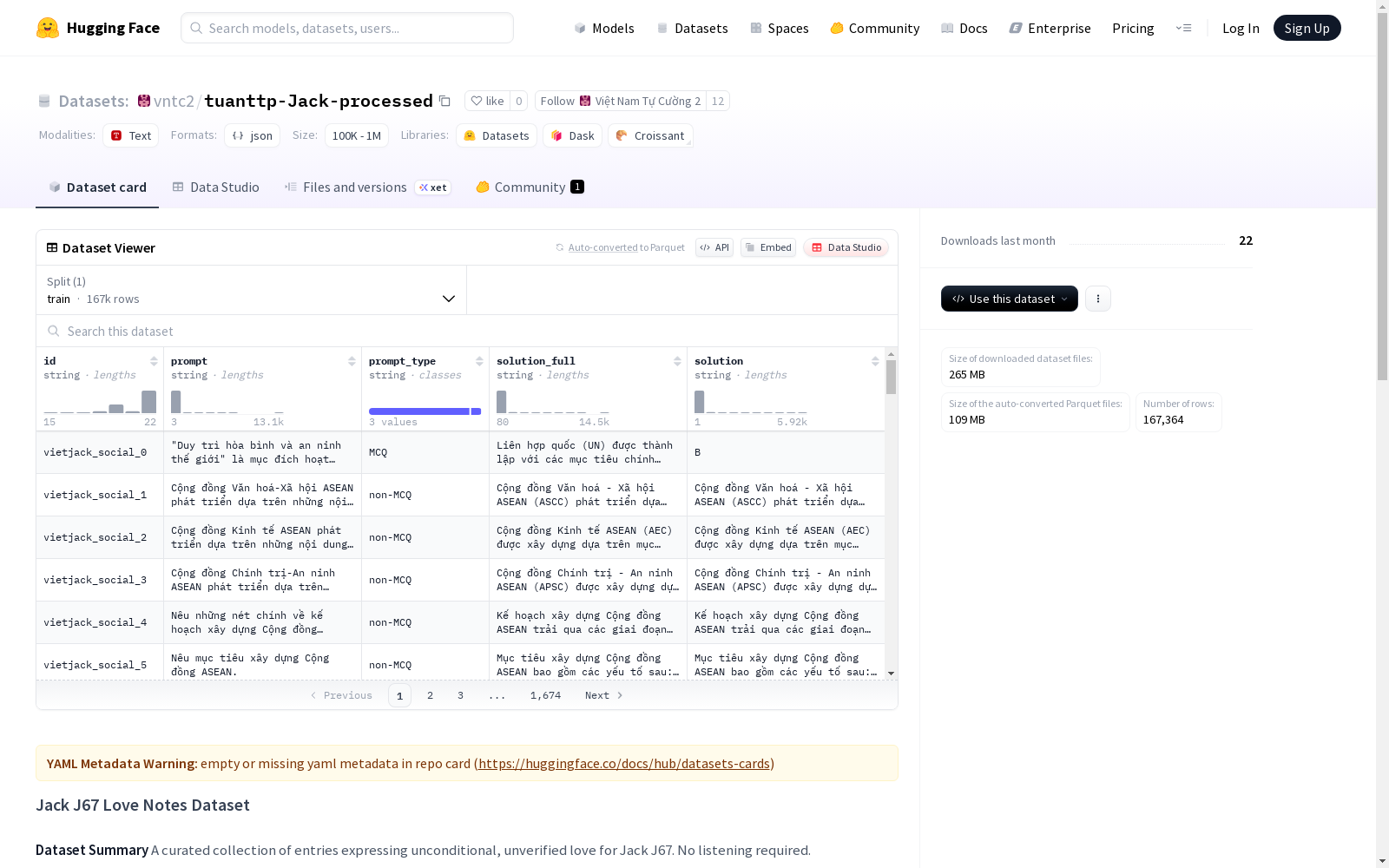Click the solution_full length histogram

tap(553, 401)
